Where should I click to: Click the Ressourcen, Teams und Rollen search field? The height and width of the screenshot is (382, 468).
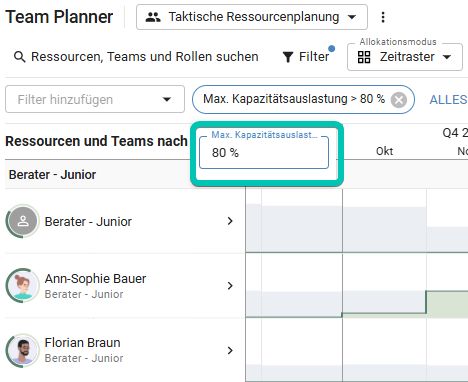click(145, 57)
